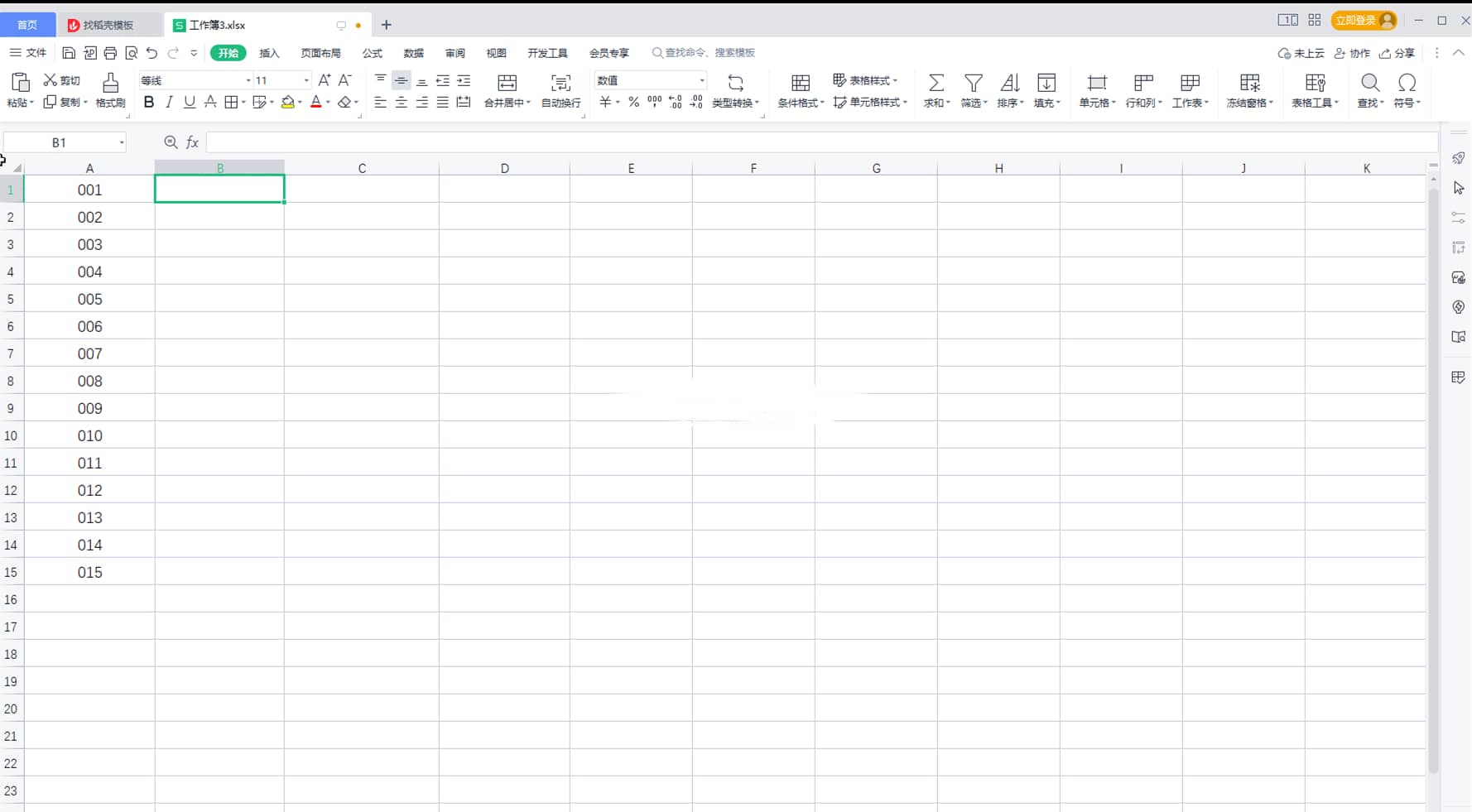Viewport: 1472px width, 812px height.
Task: Click the clear formatting eraser icon
Action: click(x=344, y=102)
